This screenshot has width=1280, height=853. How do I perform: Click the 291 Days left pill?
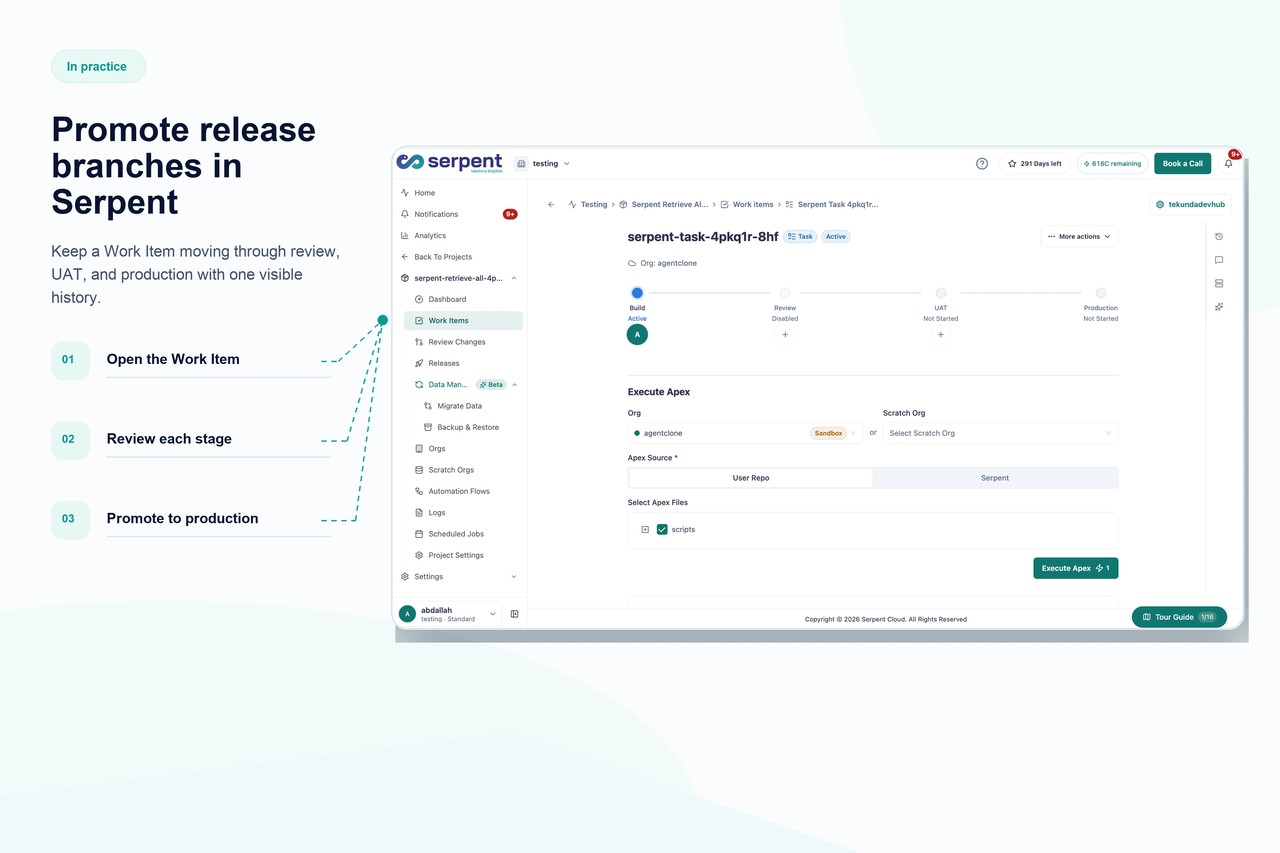pos(1035,164)
